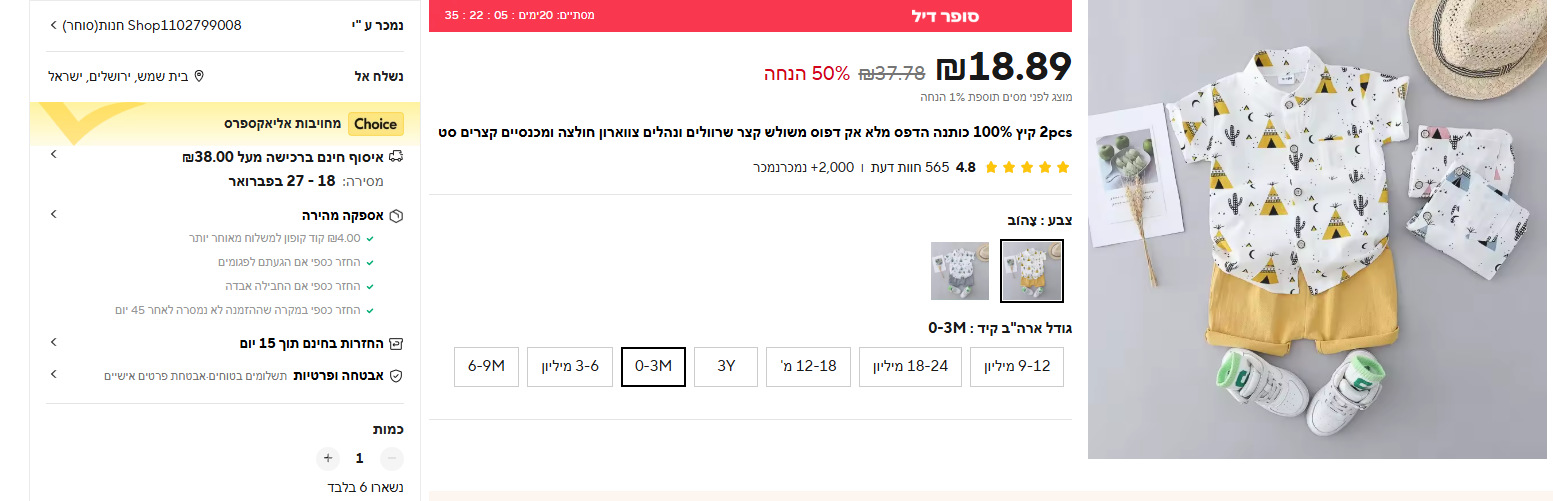Click the fast delivery box icon

click(x=396, y=215)
